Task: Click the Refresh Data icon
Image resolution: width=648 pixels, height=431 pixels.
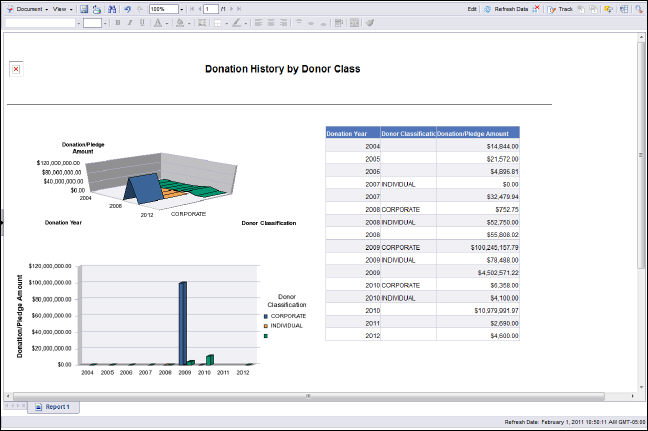Action: (487, 8)
